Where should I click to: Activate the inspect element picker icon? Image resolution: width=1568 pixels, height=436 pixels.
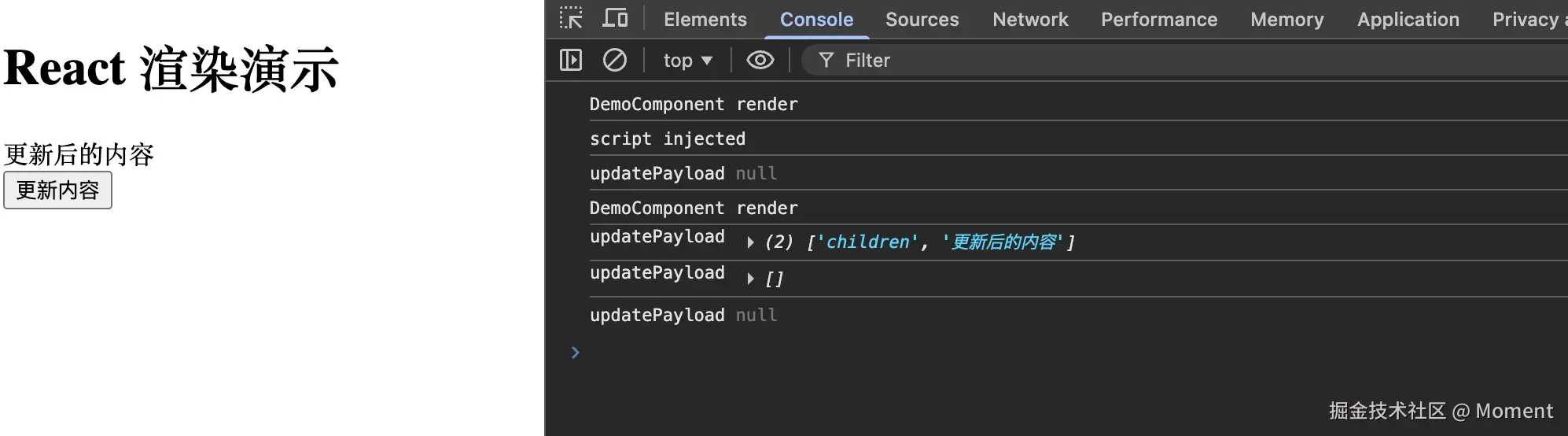click(x=571, y=18)
